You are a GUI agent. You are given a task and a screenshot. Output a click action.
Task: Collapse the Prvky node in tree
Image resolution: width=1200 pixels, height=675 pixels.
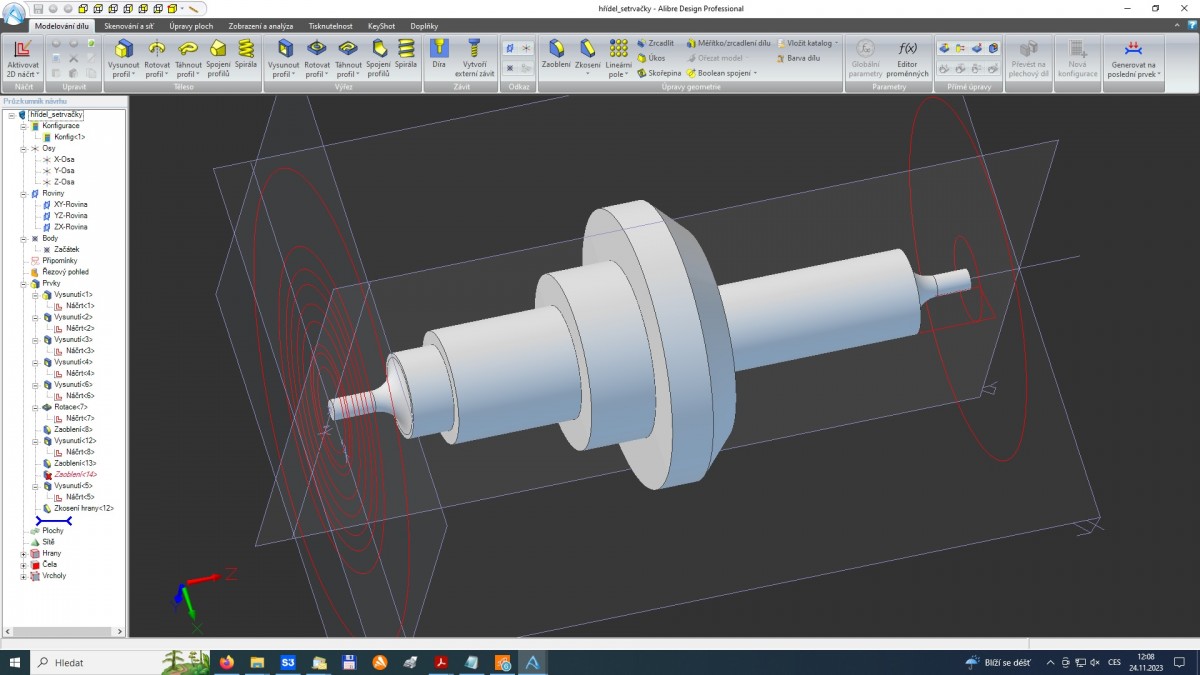point(24,283)
